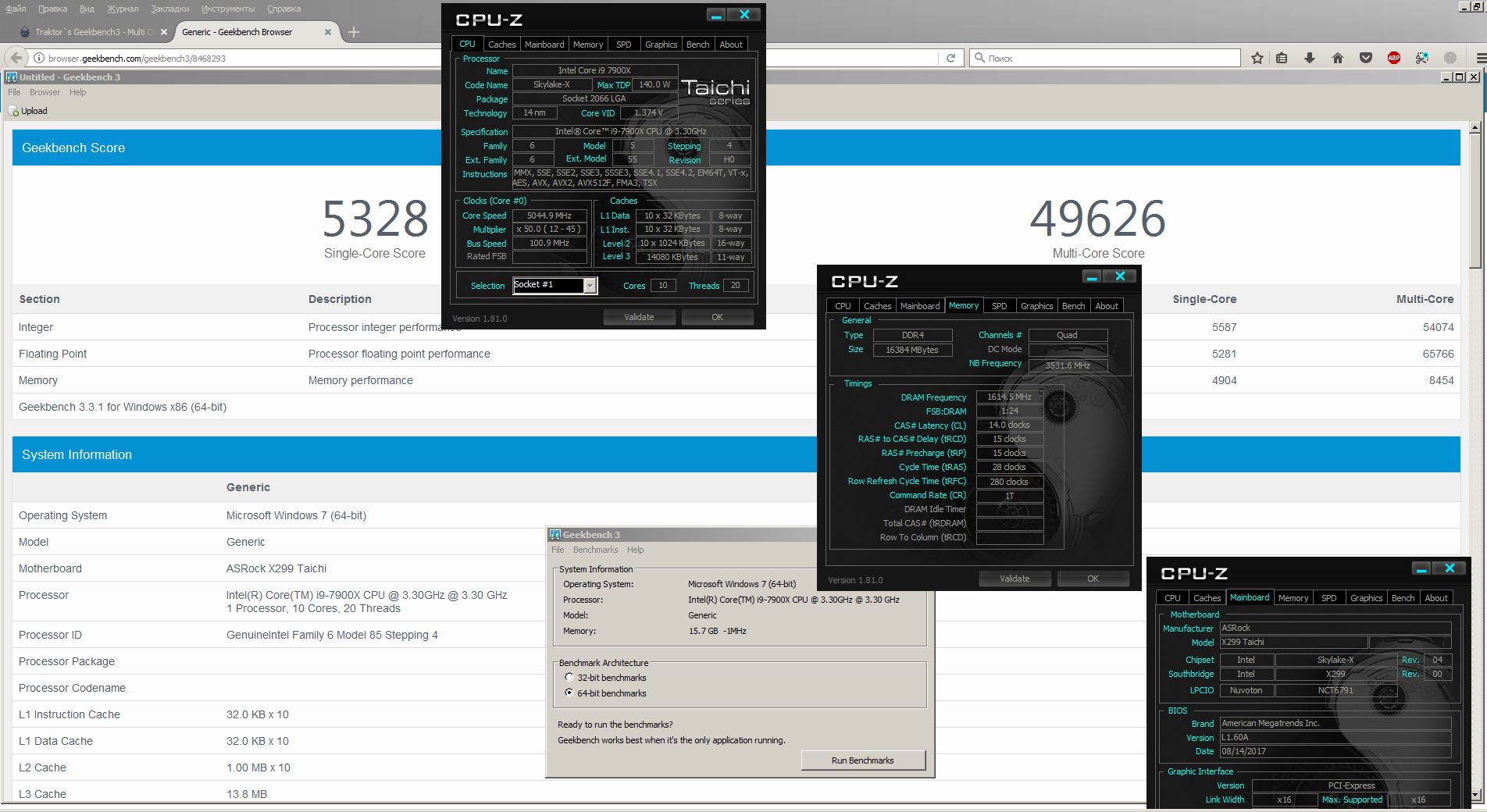Open the Закладки menu
The height and width of the screenshot is (812, 1487).
170,9
